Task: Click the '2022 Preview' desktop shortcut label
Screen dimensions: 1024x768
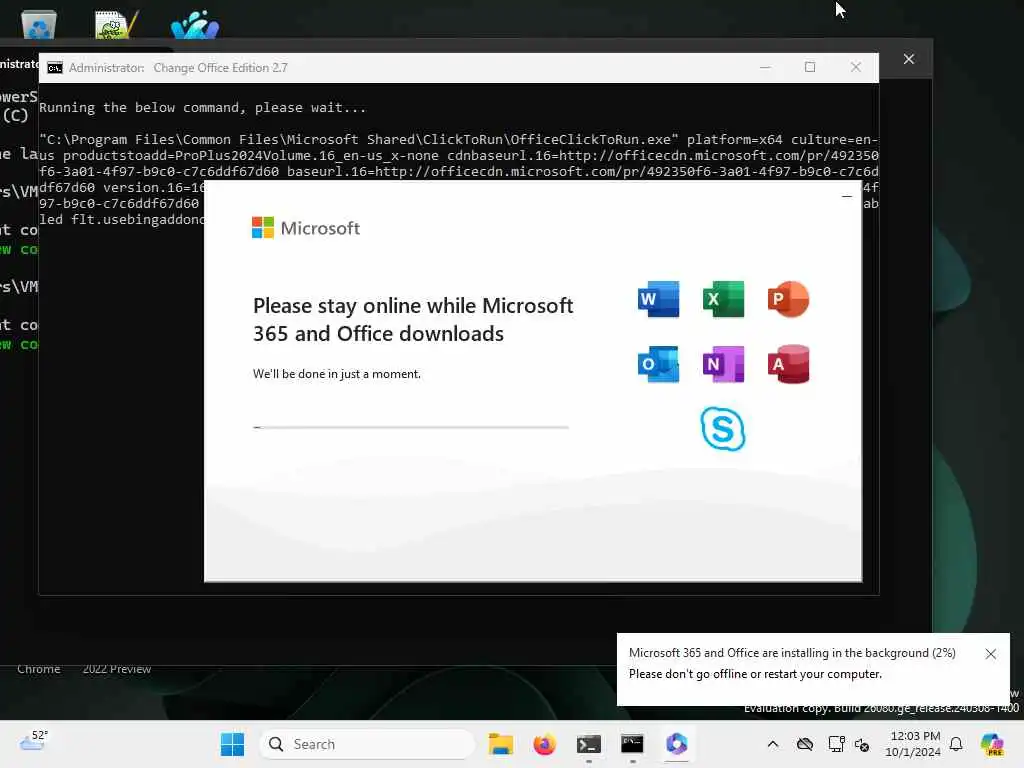Action: [117, 669]
